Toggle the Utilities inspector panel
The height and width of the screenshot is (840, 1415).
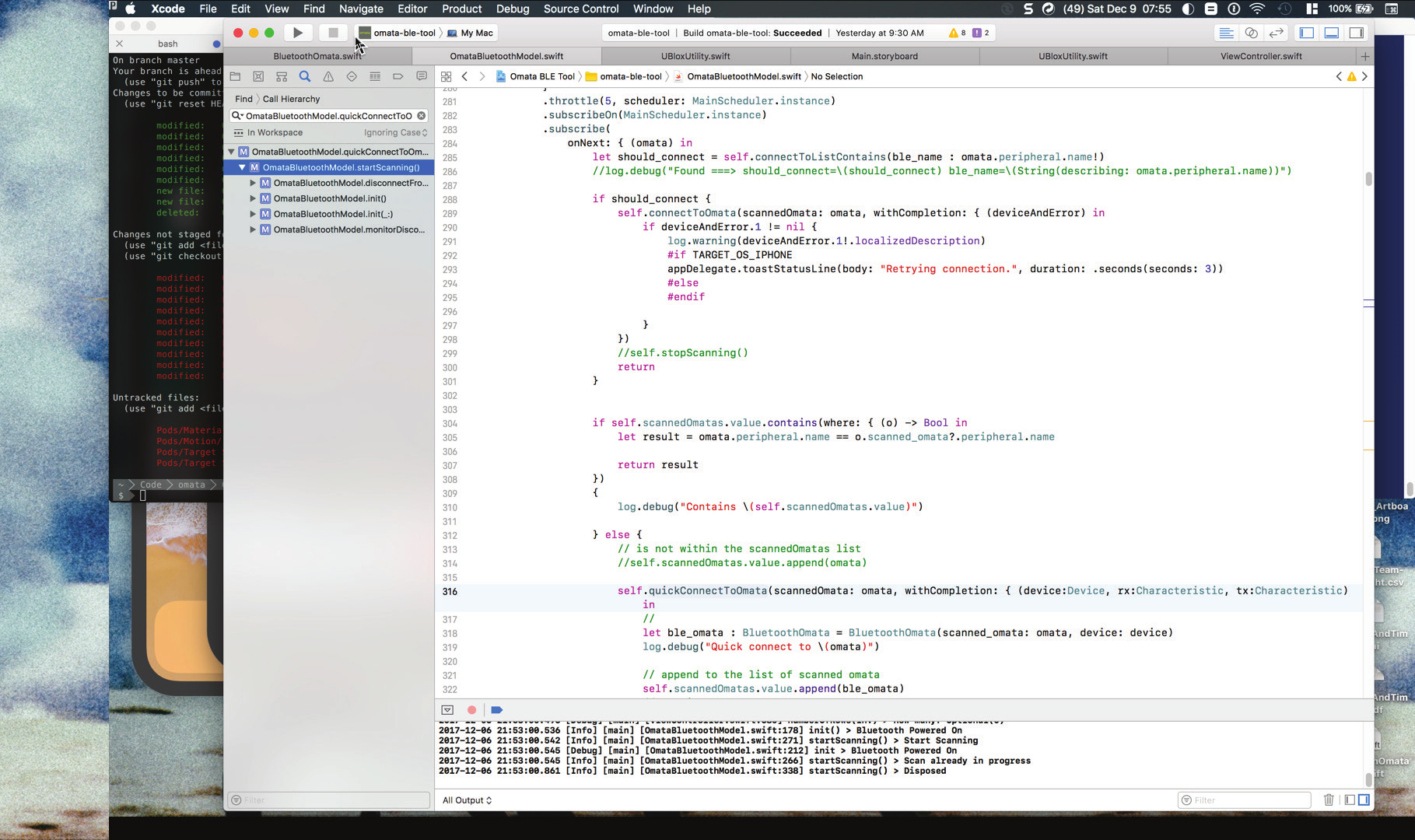(x=1357, y=33)
